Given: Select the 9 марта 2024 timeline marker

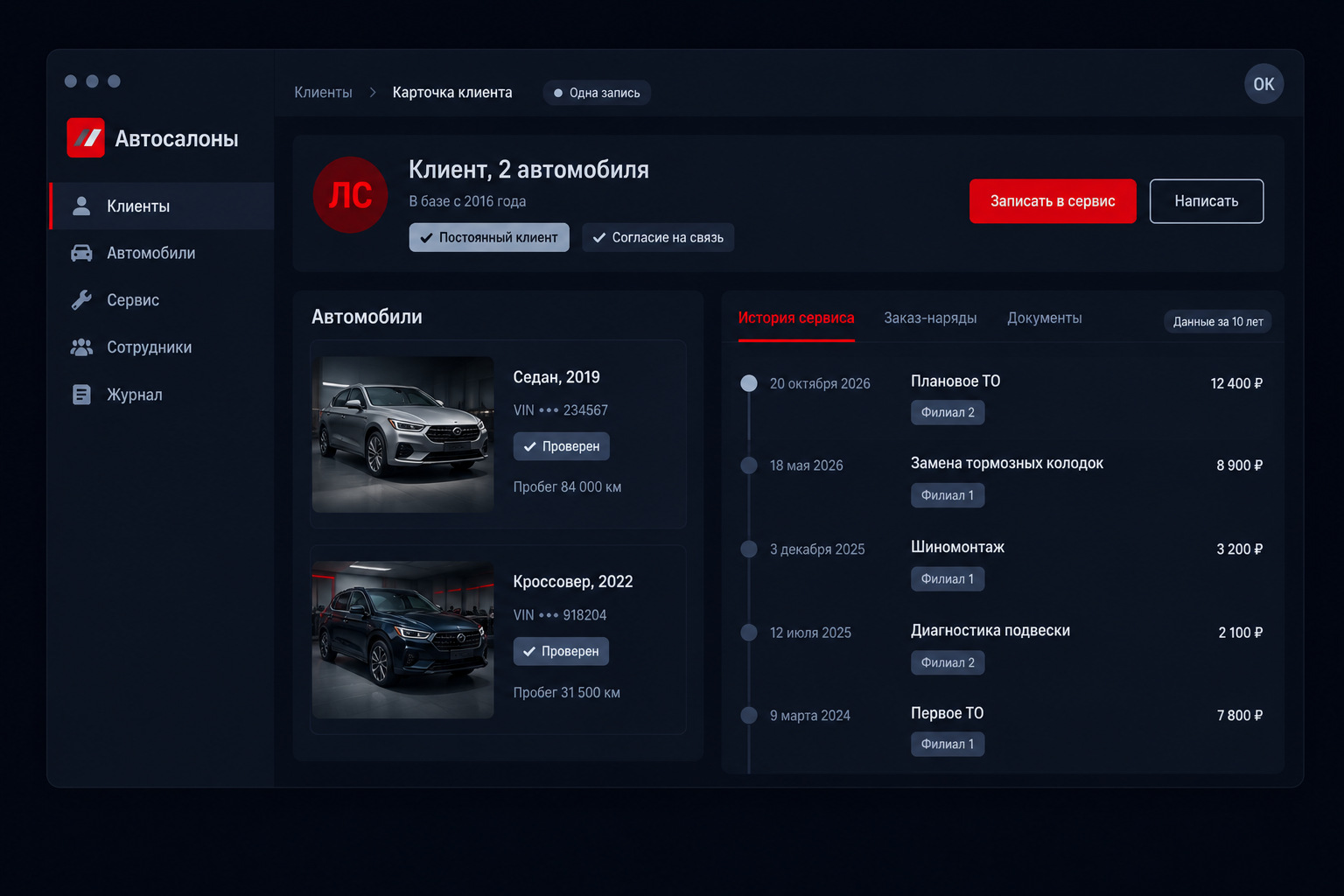Looking at the screenshot, I should tap(749, 716).
